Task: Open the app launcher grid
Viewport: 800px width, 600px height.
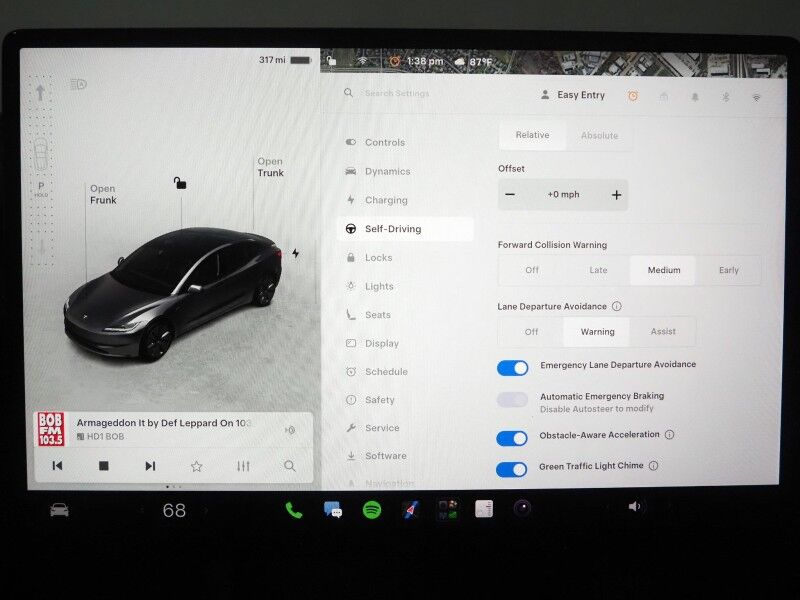Action: pos(448,510)
